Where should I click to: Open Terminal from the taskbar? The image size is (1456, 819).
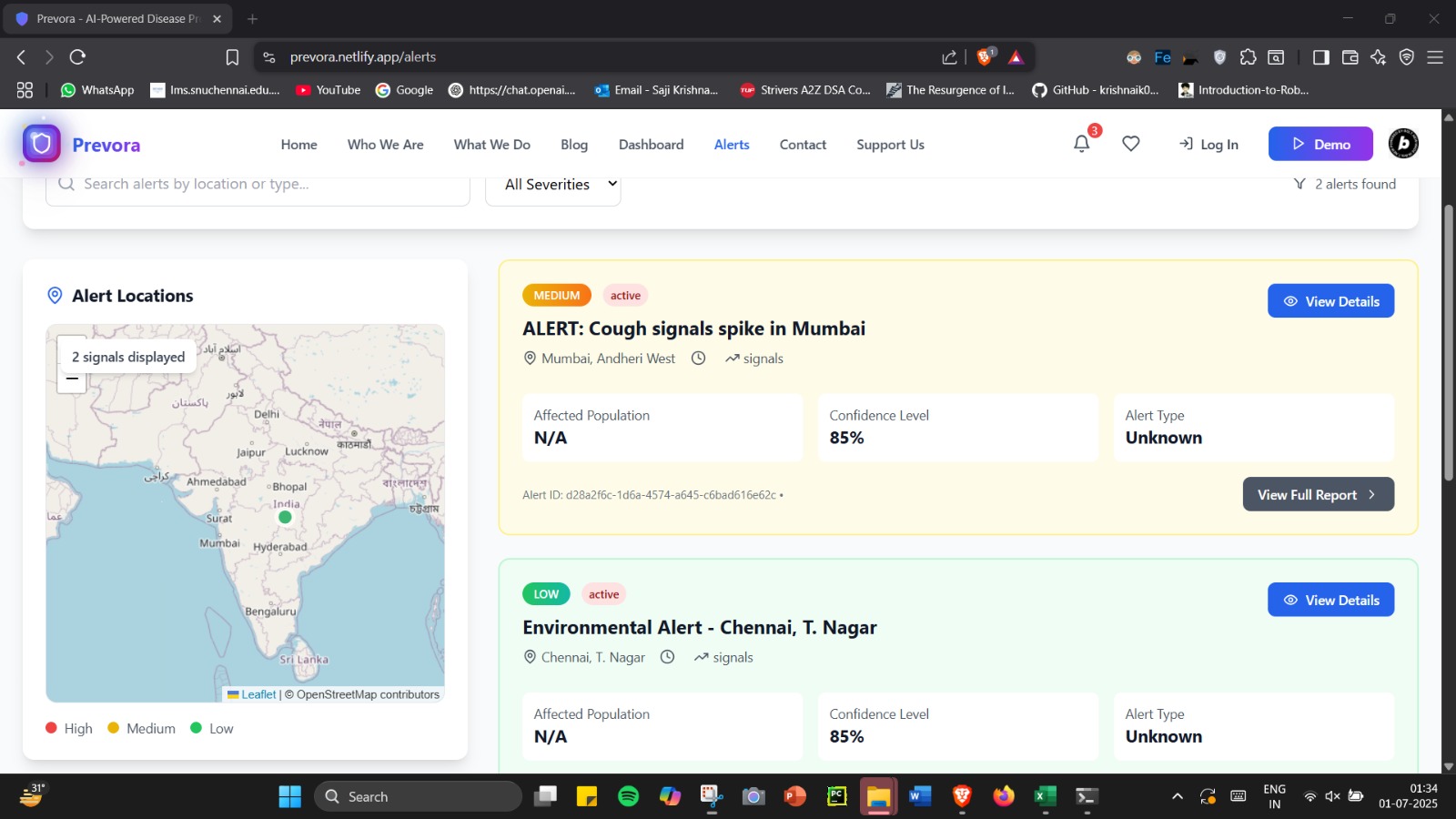[1087, 796]
